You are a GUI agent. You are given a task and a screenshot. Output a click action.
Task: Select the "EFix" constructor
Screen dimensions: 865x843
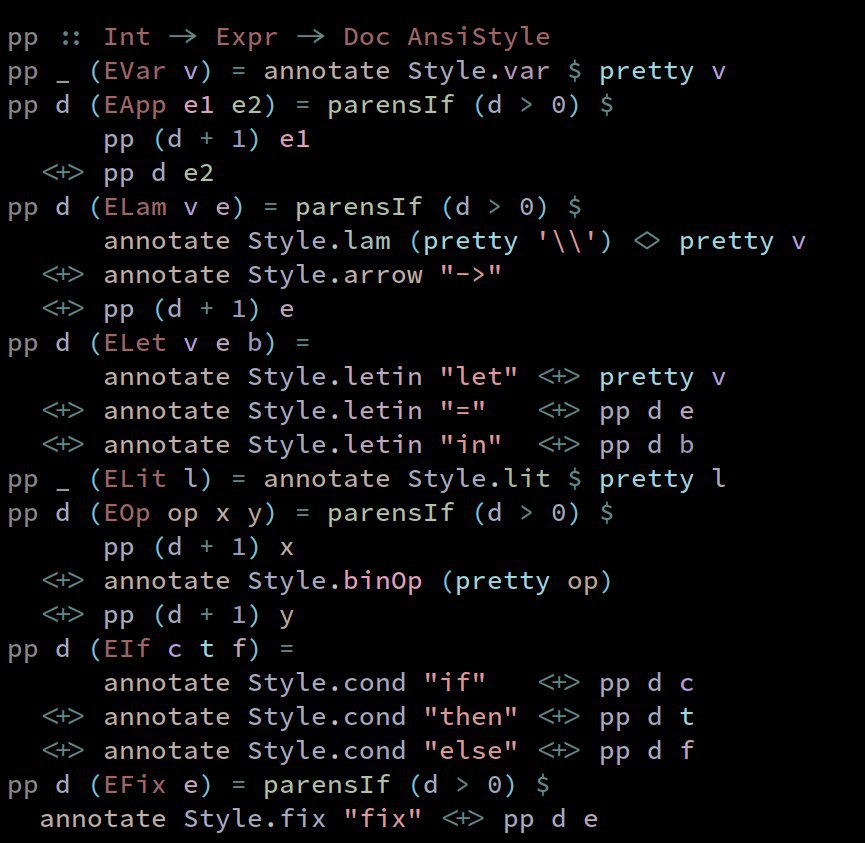coord(135,785)
